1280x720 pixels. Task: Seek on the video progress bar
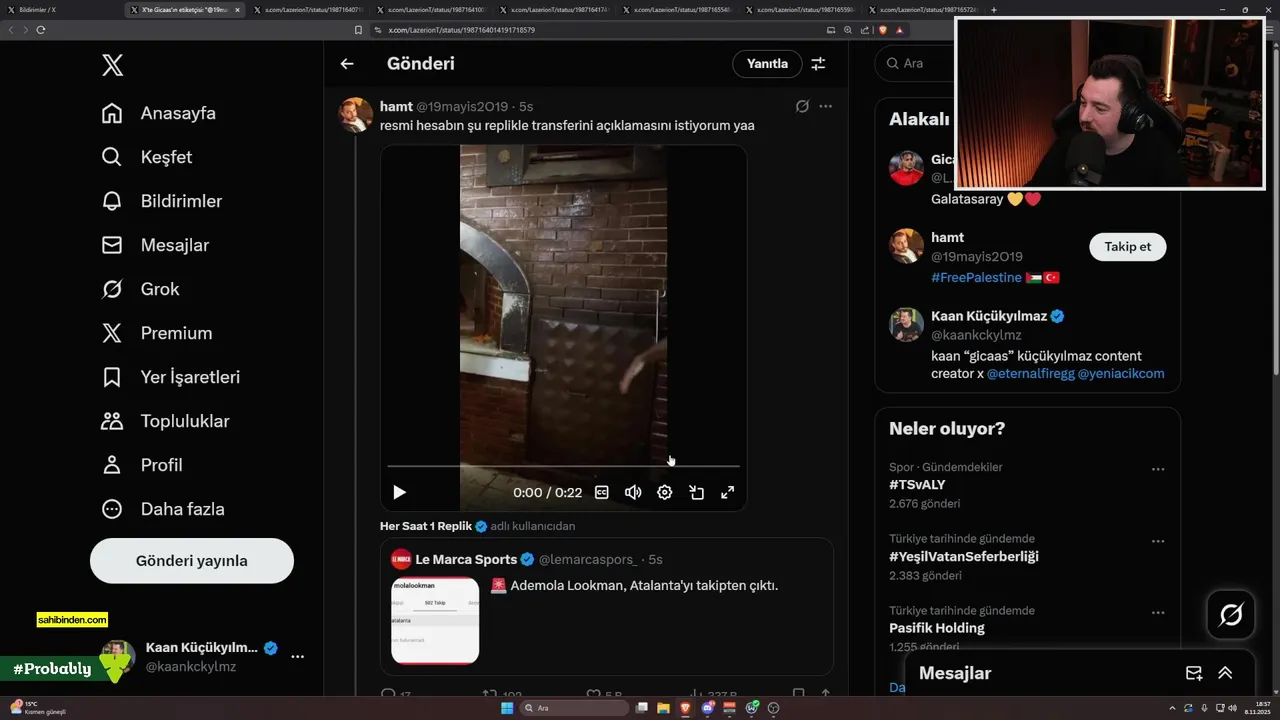pos(563,466)
